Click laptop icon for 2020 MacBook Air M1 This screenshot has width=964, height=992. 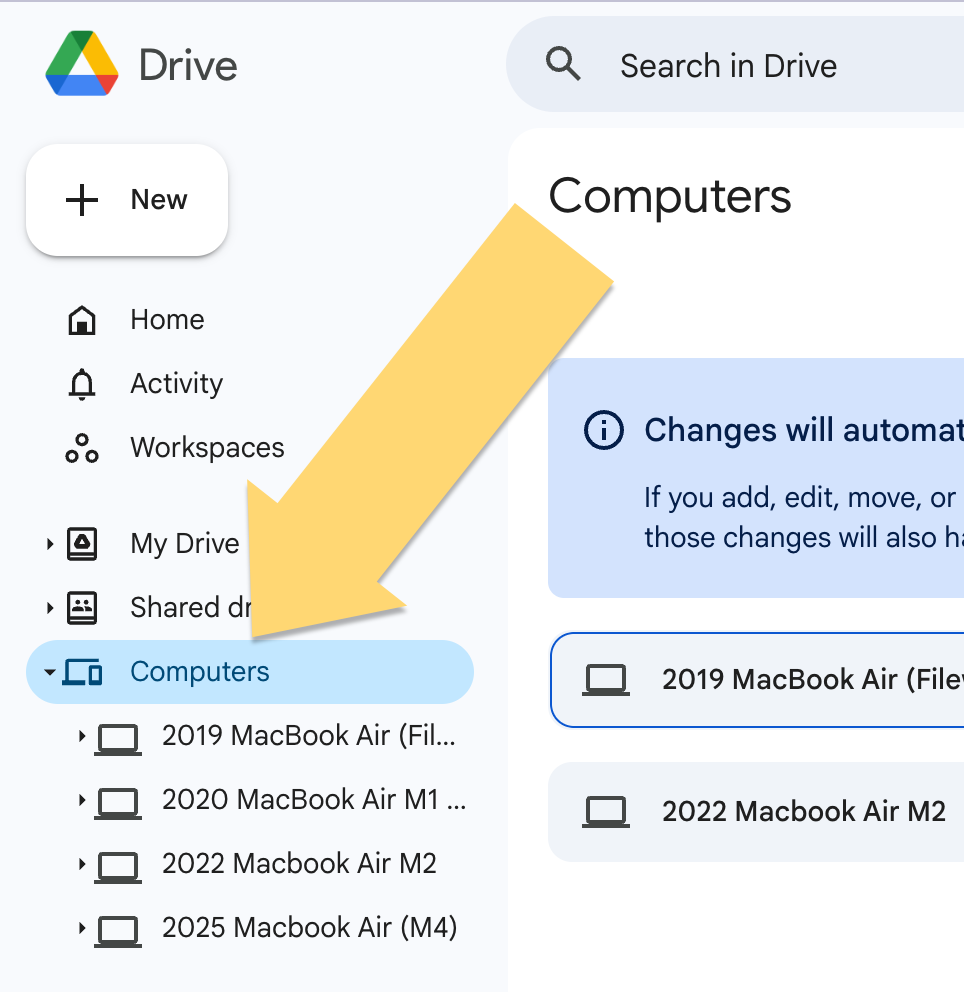[x=118, y=803]
